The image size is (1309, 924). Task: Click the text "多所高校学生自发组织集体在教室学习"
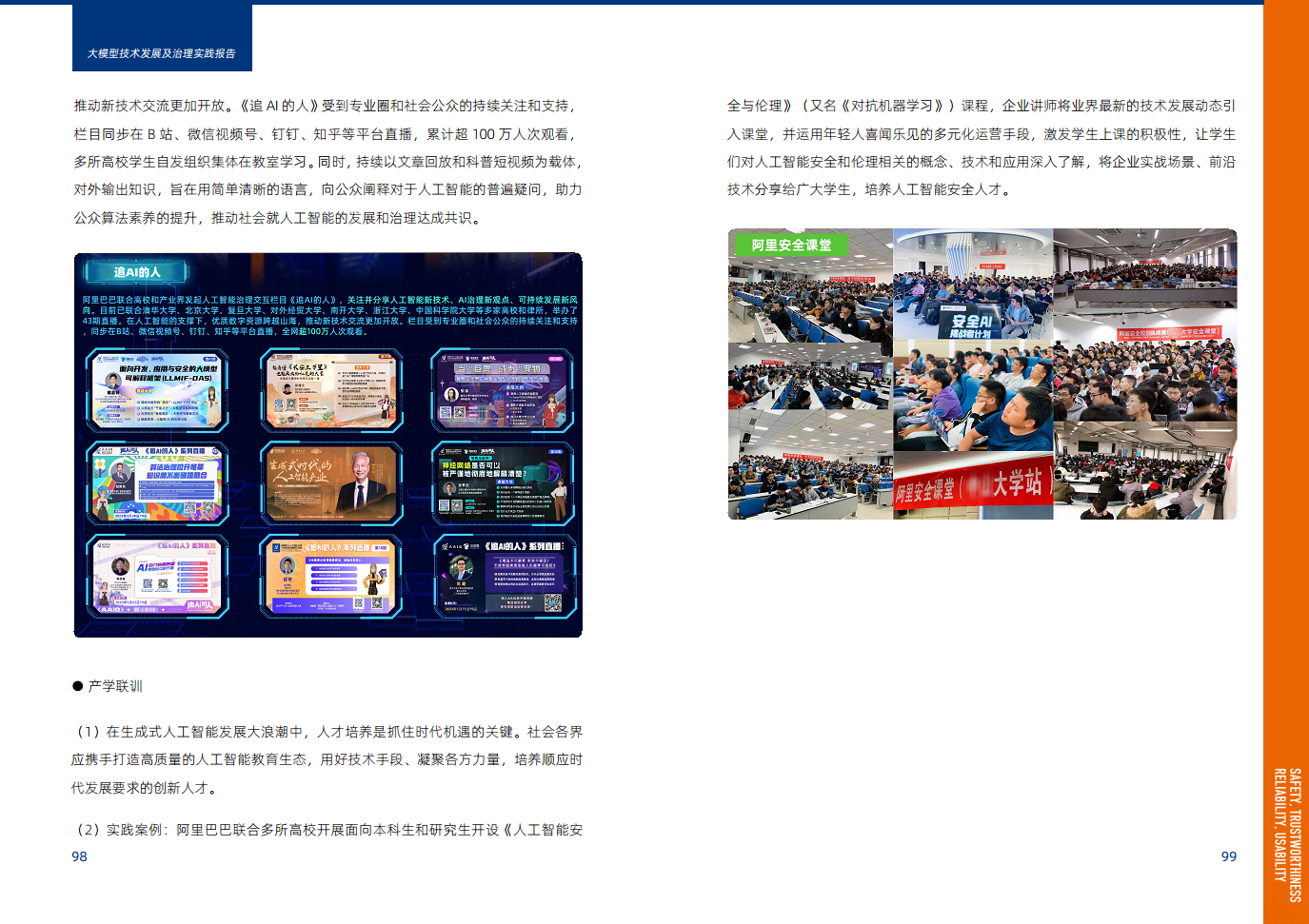pos(190,162)
